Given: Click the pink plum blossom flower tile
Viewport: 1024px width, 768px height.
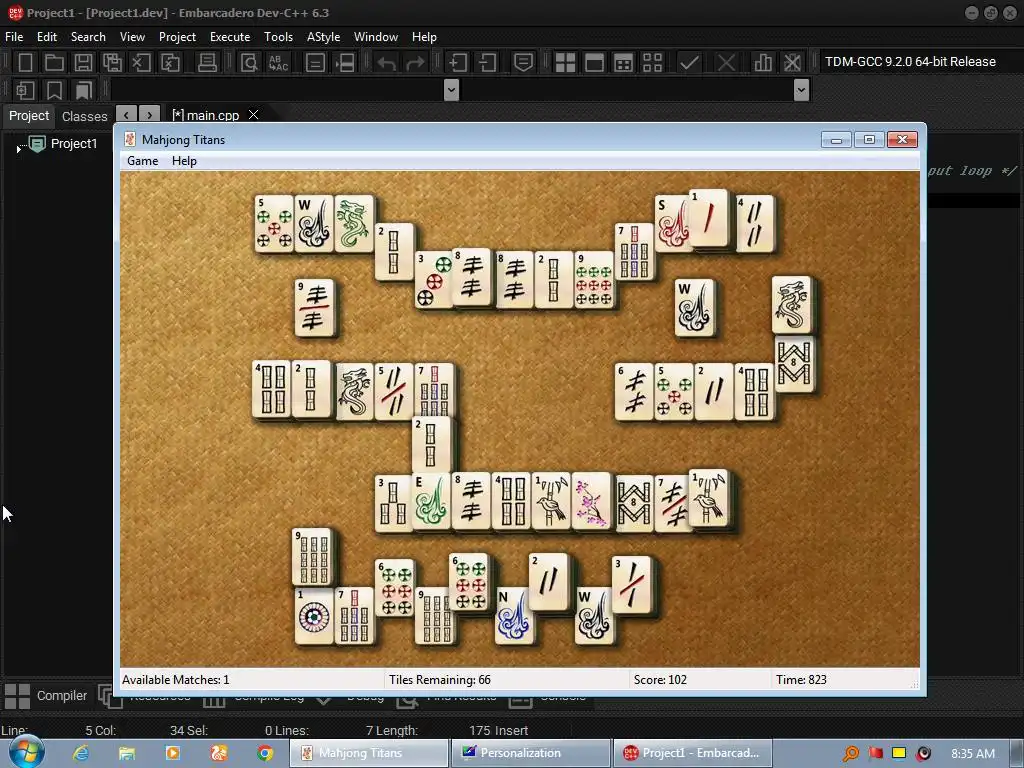Looking at the screenshot, I should [x=591, y=500].
